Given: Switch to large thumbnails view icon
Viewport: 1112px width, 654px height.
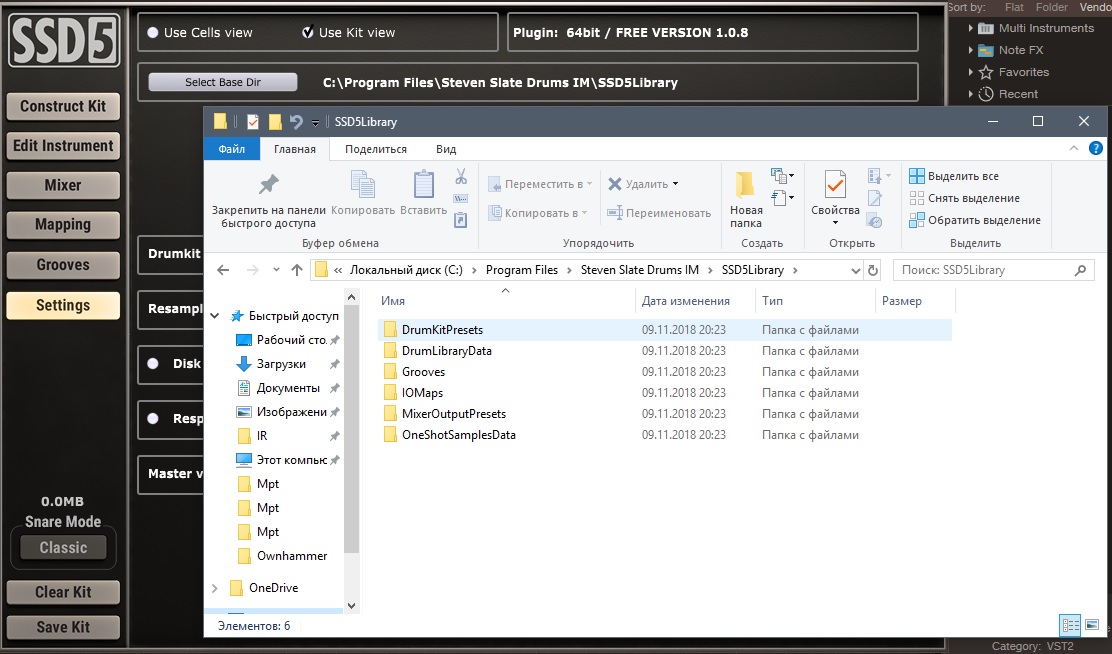Looking at the screenshot, I should coord(1092,625).
